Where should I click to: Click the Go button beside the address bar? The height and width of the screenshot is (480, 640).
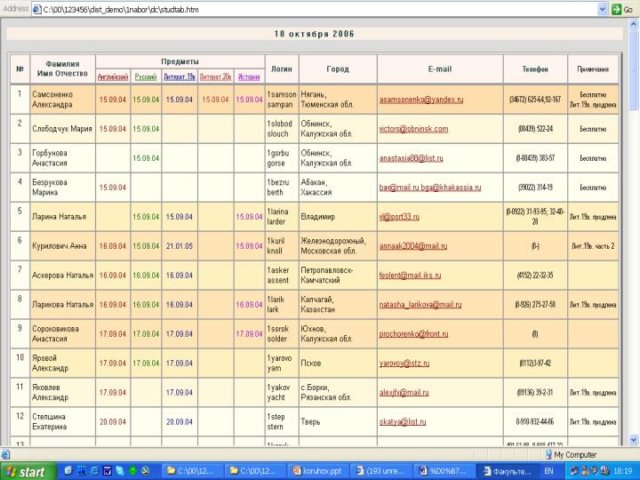coord(622,8)
